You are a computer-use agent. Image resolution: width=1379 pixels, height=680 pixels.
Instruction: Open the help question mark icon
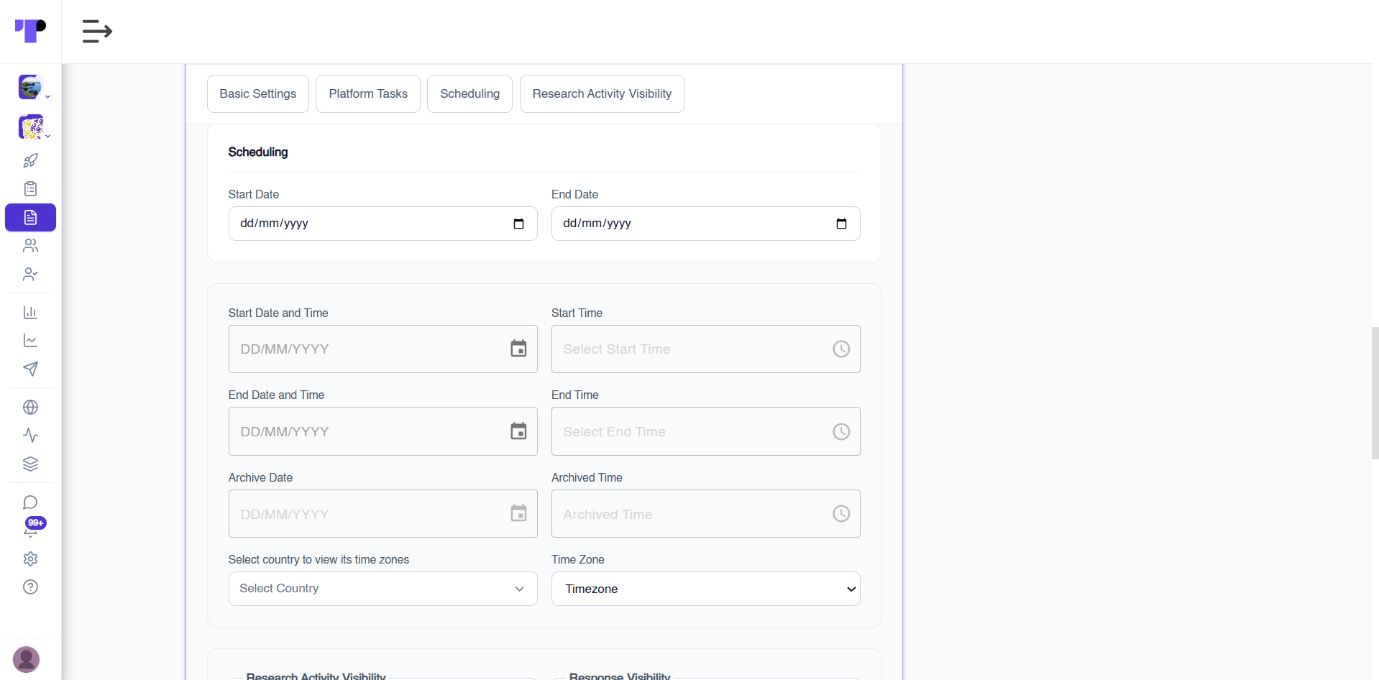tap(30, 587)
